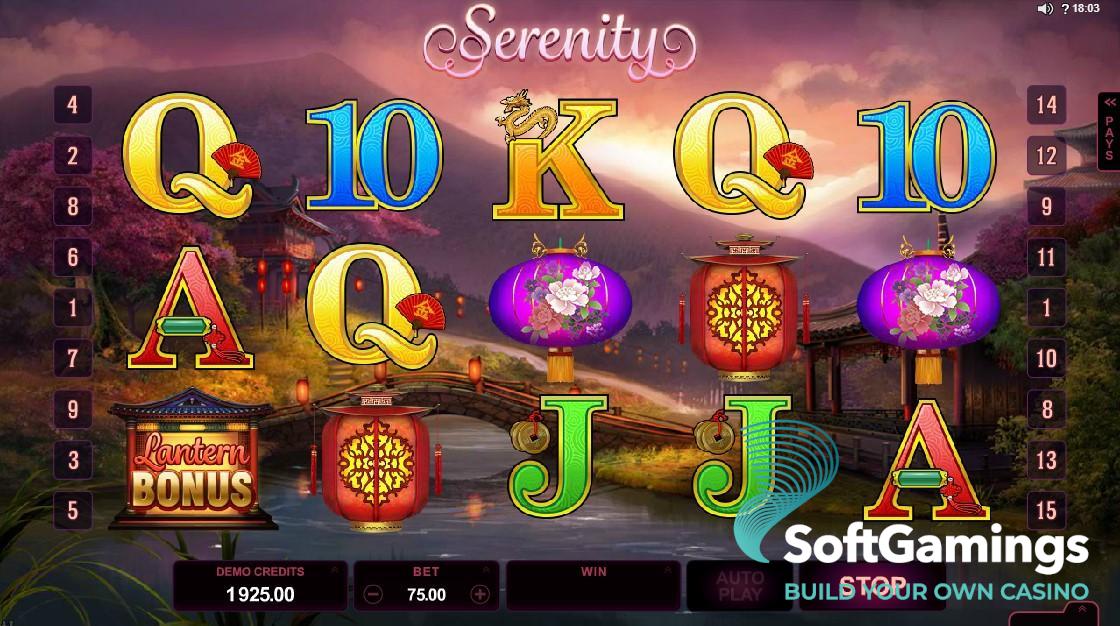Decrease bet with the minus icon

click(374, 594)
